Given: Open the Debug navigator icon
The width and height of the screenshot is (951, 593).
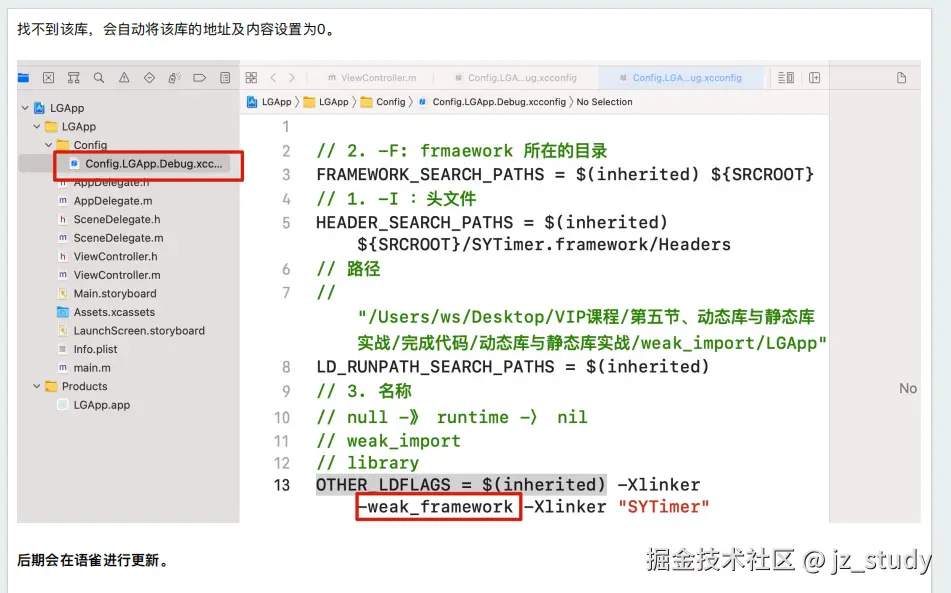Looking at the screenshot, I should 175,78.
